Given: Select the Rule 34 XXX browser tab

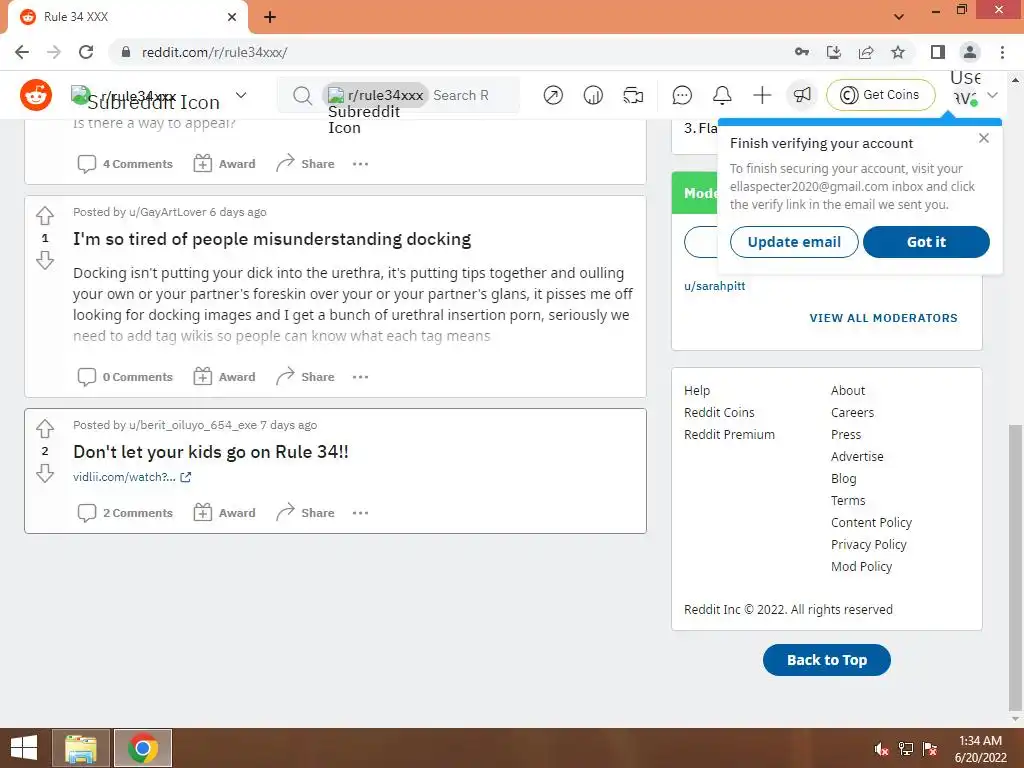Looking at the screenshot, I should coord(127,17).
